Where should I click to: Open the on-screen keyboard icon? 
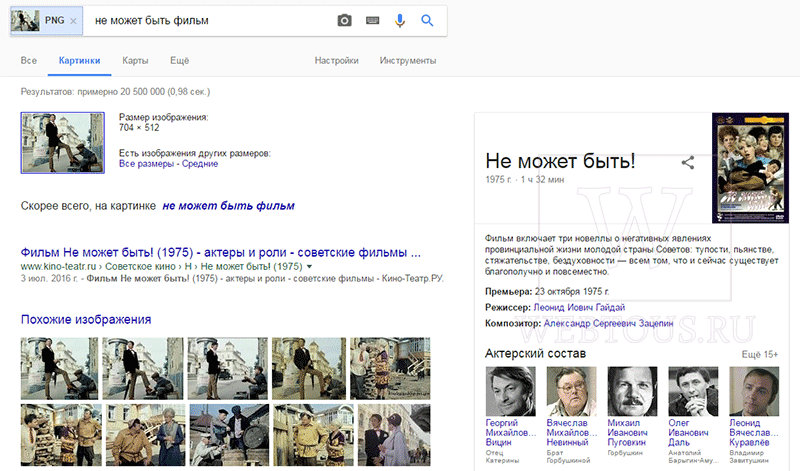click(x=372, y=20)
